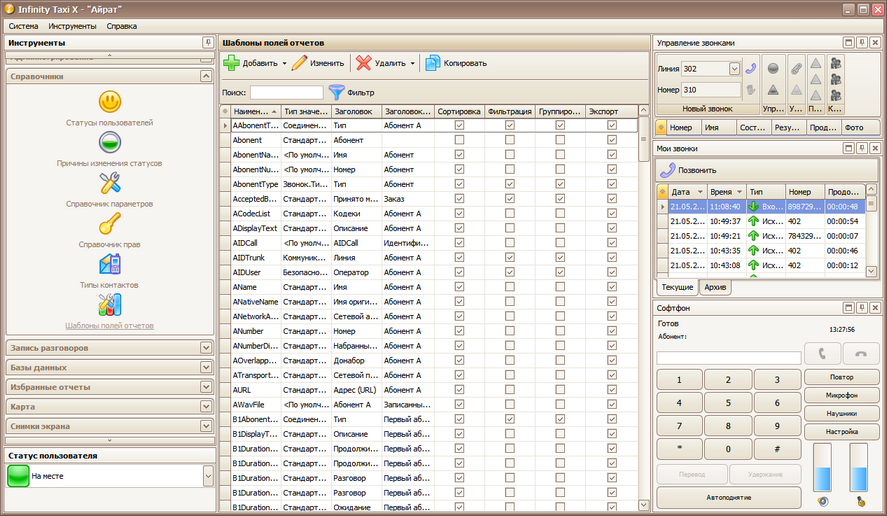Toggle Группировка checkbox for AcceptedB... row
Image resolution: width=887 pixels, height=516 pixels.
tap(560, 199)
